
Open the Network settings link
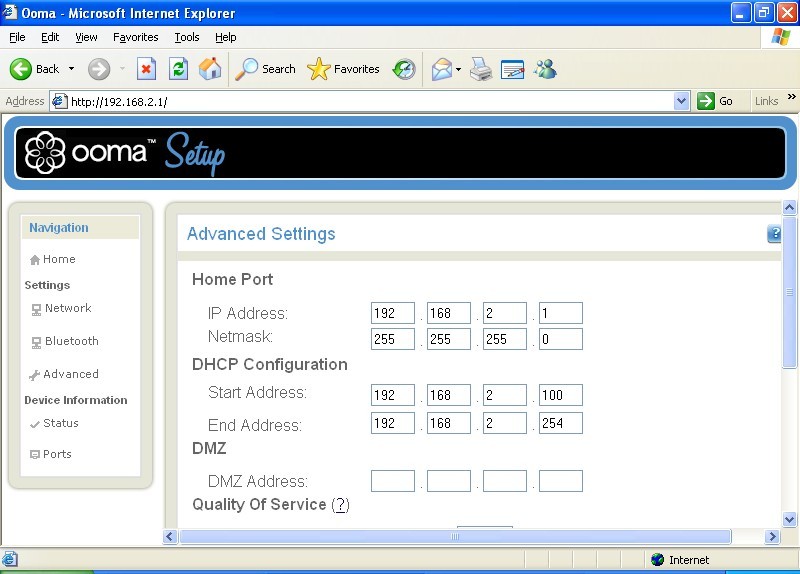click(x=67, y=308)
